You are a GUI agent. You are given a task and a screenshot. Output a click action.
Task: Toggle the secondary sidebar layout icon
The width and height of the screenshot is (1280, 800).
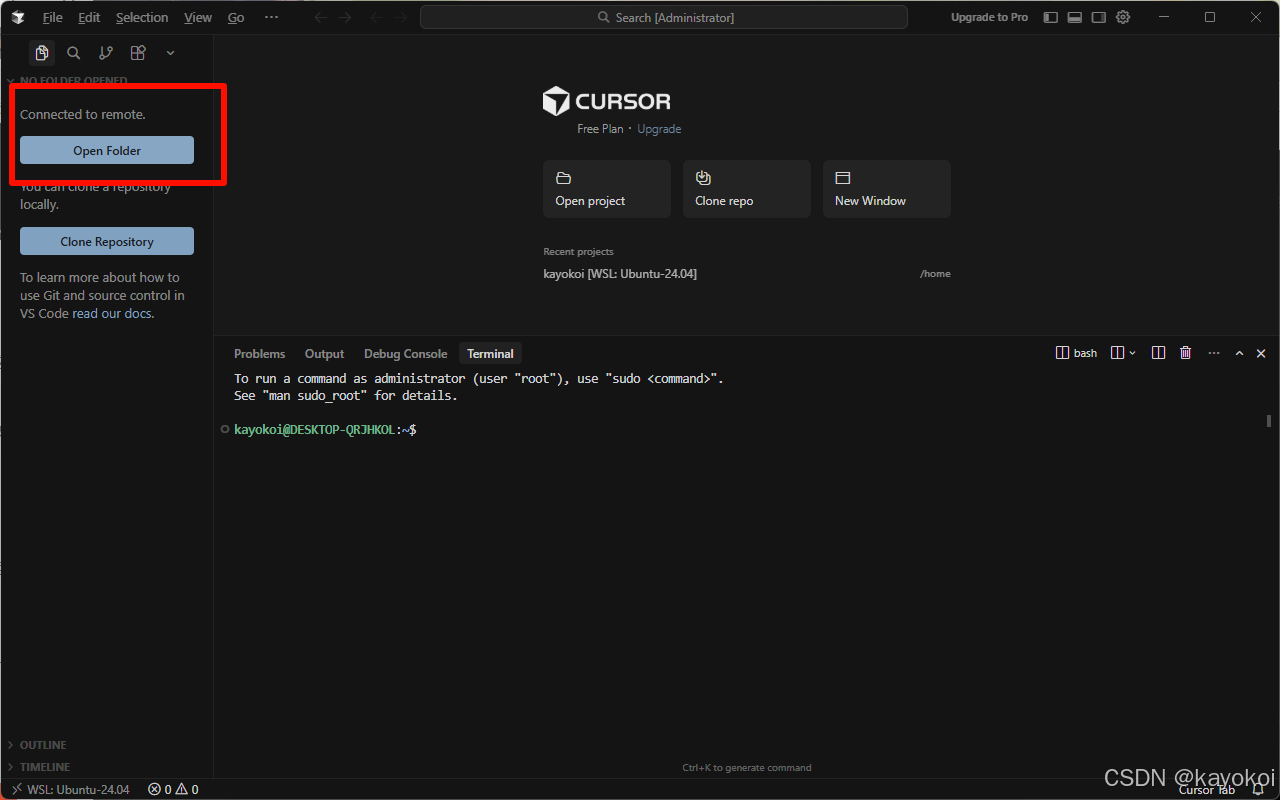1099,17
